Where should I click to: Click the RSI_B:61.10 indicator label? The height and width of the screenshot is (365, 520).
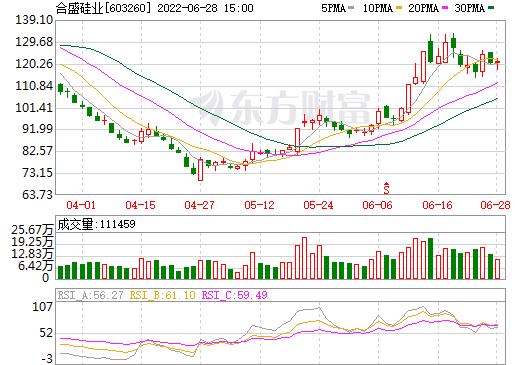click(162, 295)
